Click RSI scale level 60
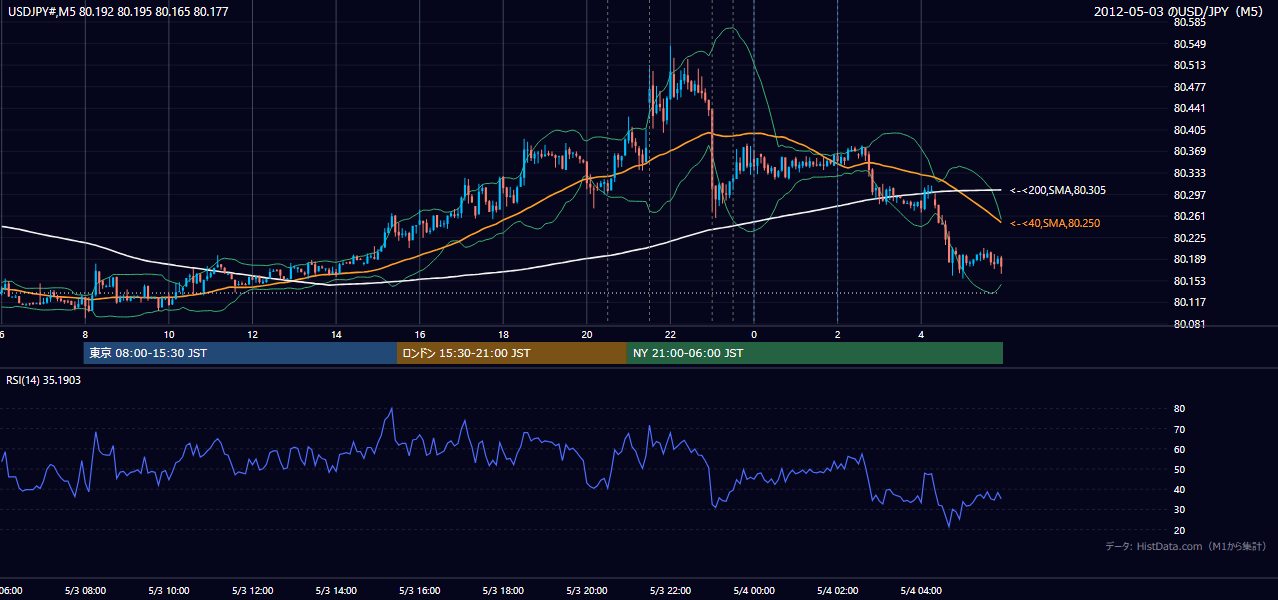The width and height of the screenshot is (1278, 600). (x=1179, y=449)
